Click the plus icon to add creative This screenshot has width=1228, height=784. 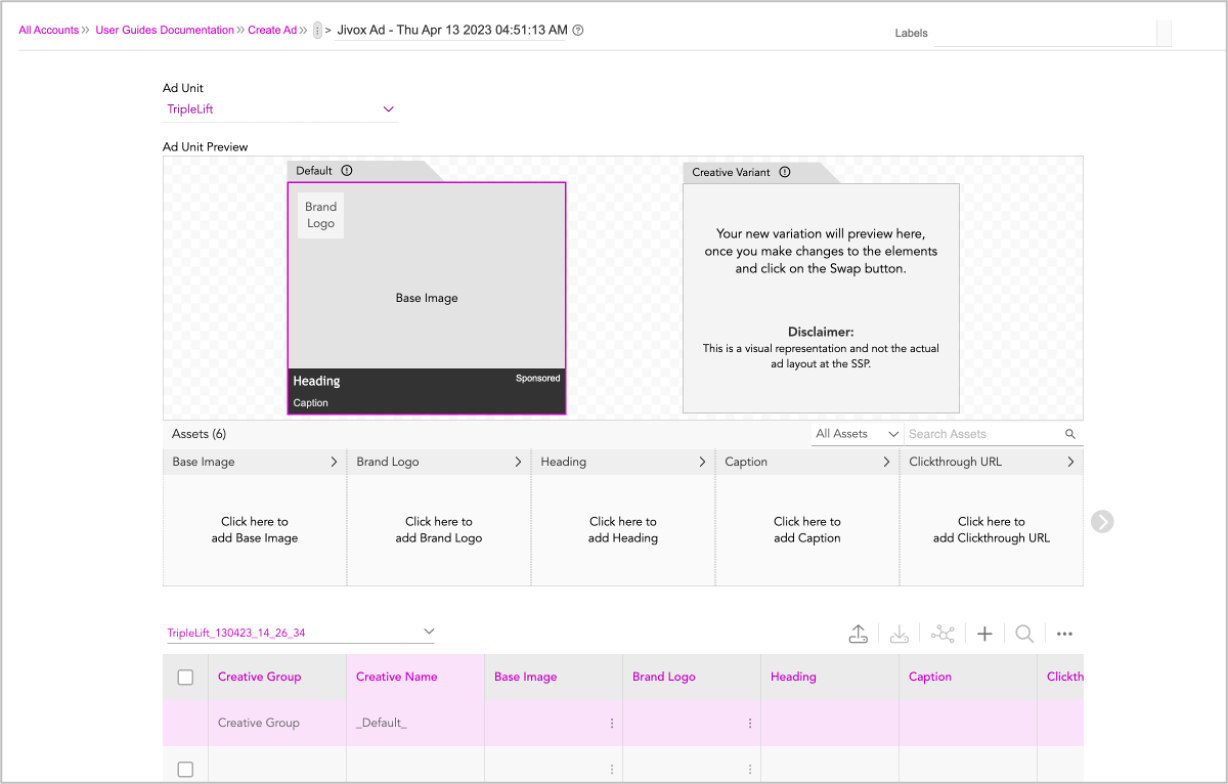(x=984, y=634)
